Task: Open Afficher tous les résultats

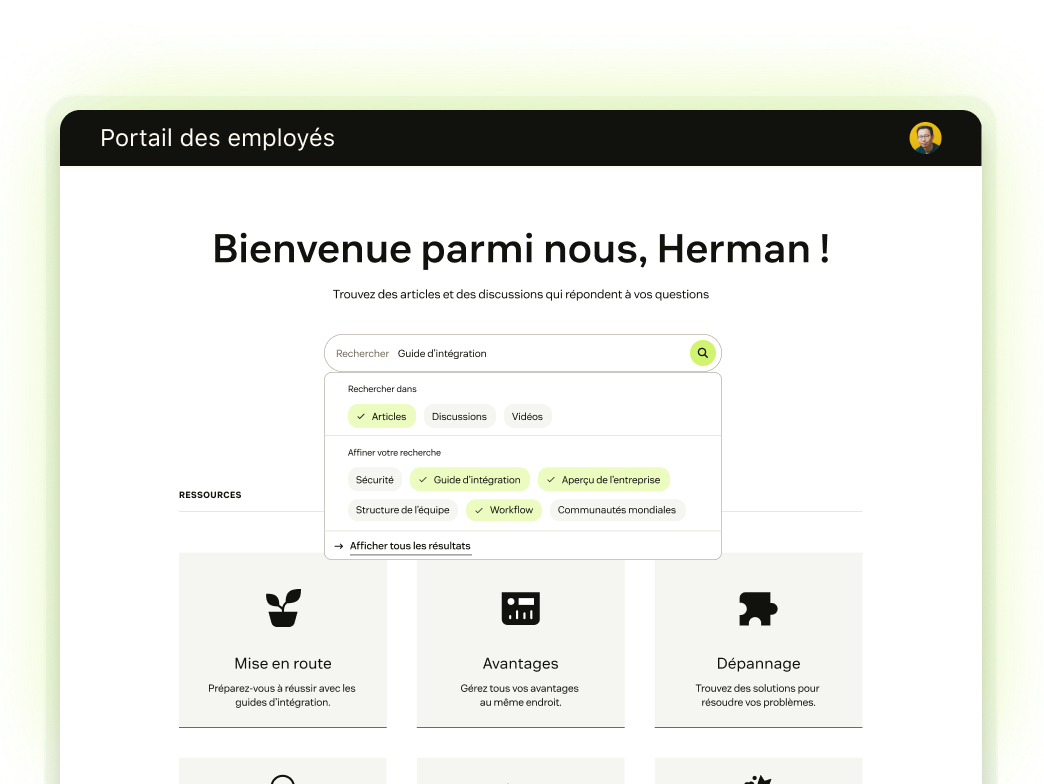Action: tap(410, 545)
